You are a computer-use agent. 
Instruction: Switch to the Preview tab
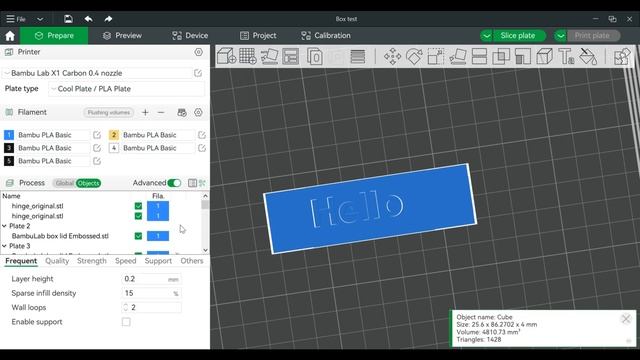click(122, 36)
